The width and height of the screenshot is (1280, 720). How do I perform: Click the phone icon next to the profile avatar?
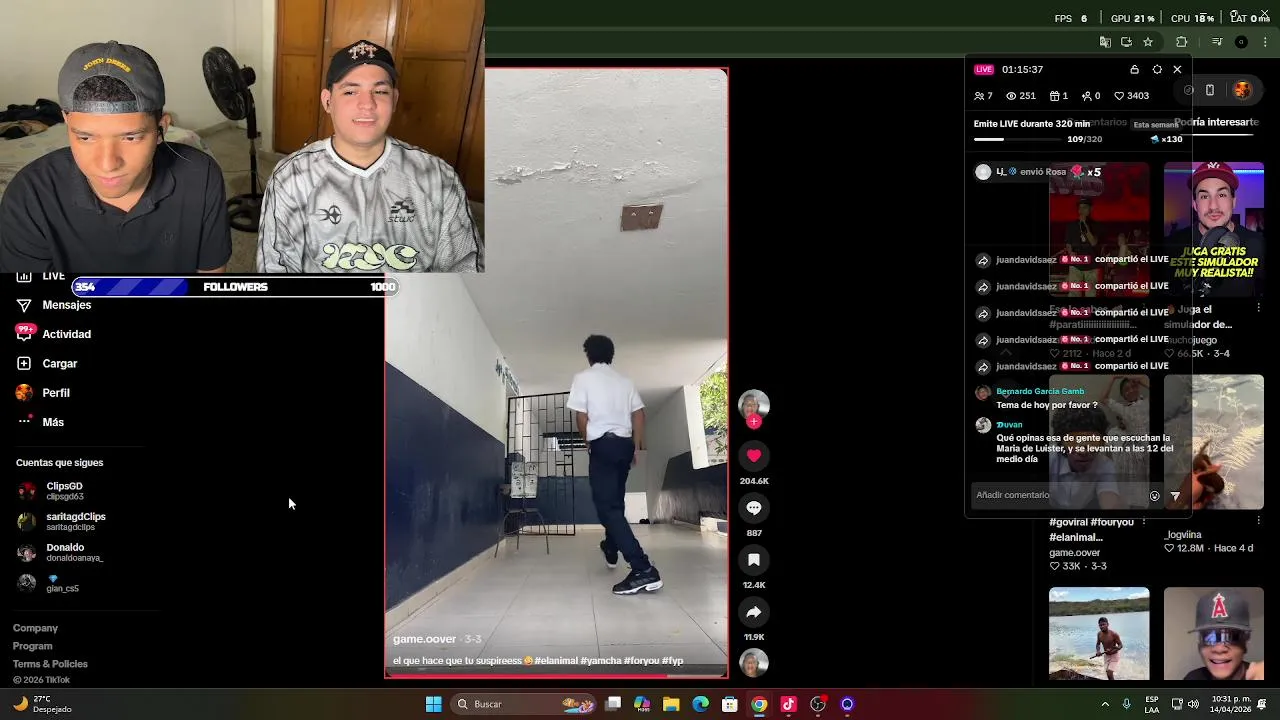tap(1210, 90)
